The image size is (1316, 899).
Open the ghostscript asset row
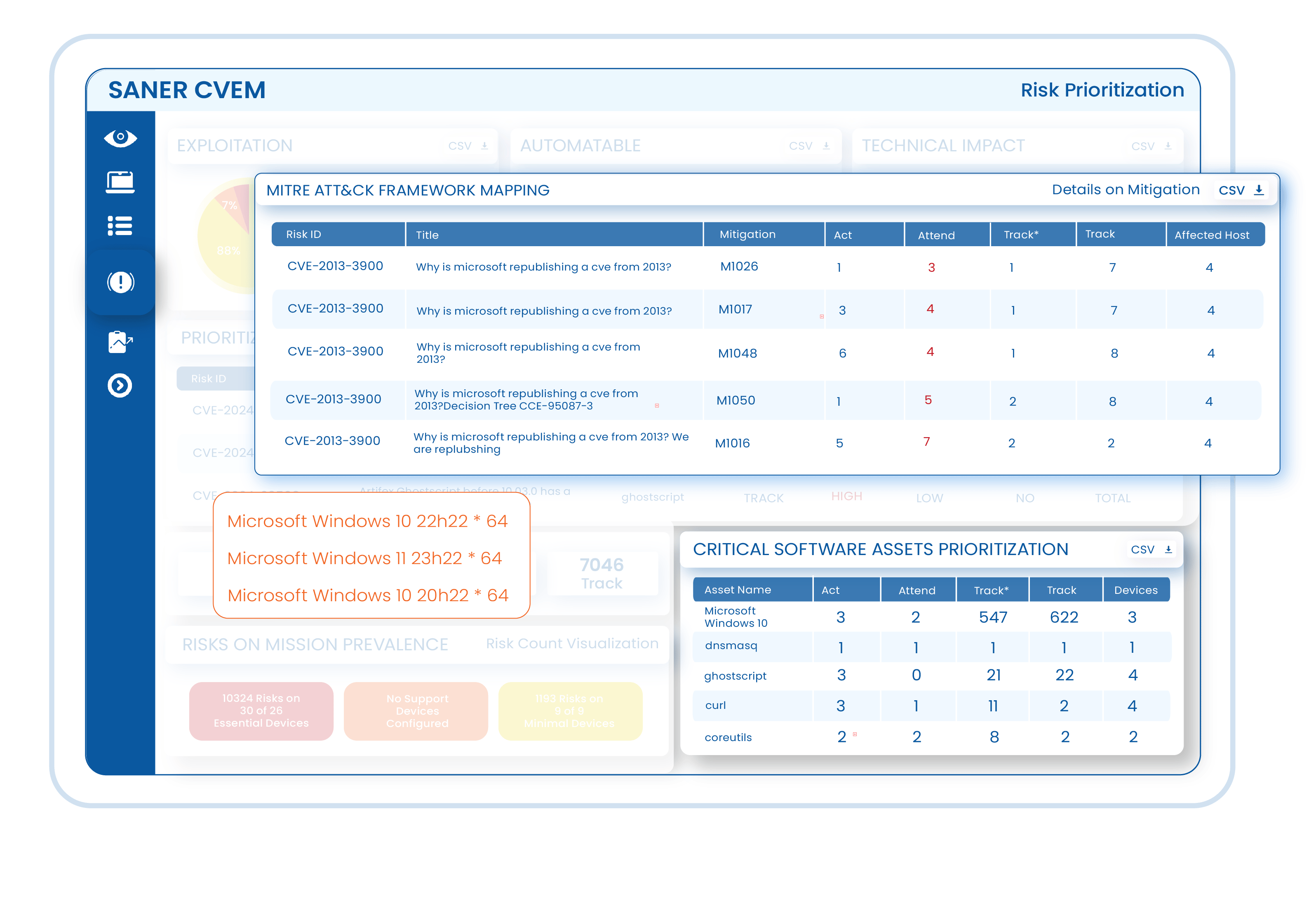735,676
